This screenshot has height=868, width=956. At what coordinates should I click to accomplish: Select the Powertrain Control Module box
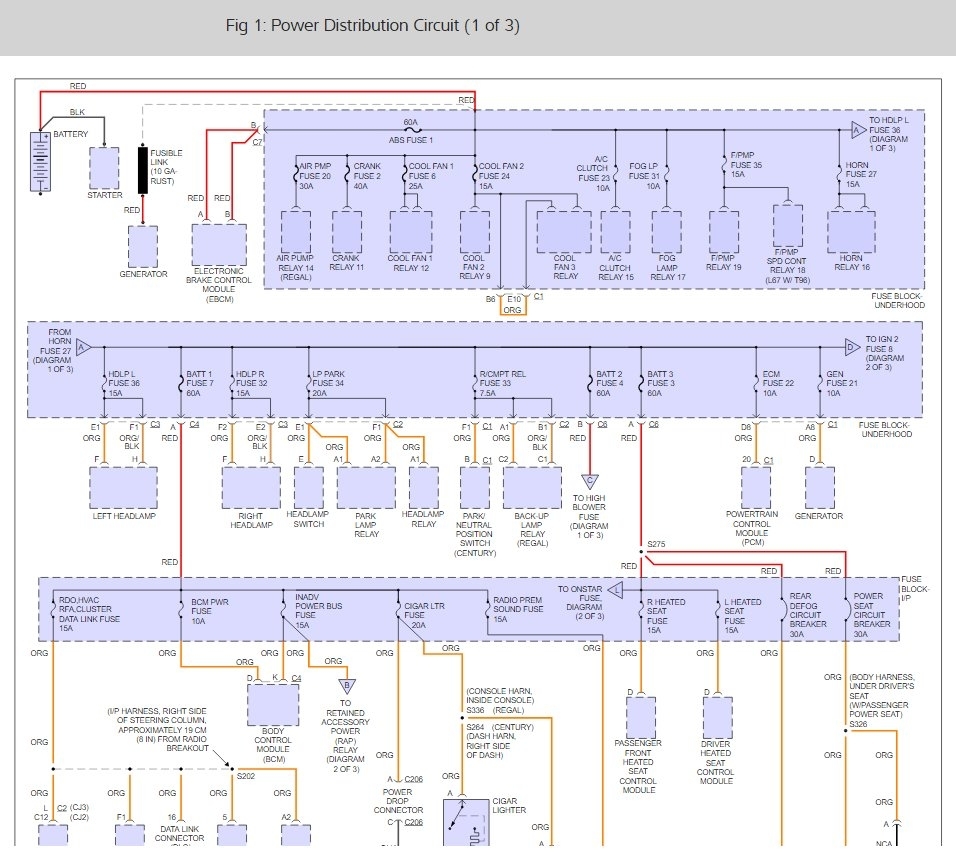click(756, 488)
